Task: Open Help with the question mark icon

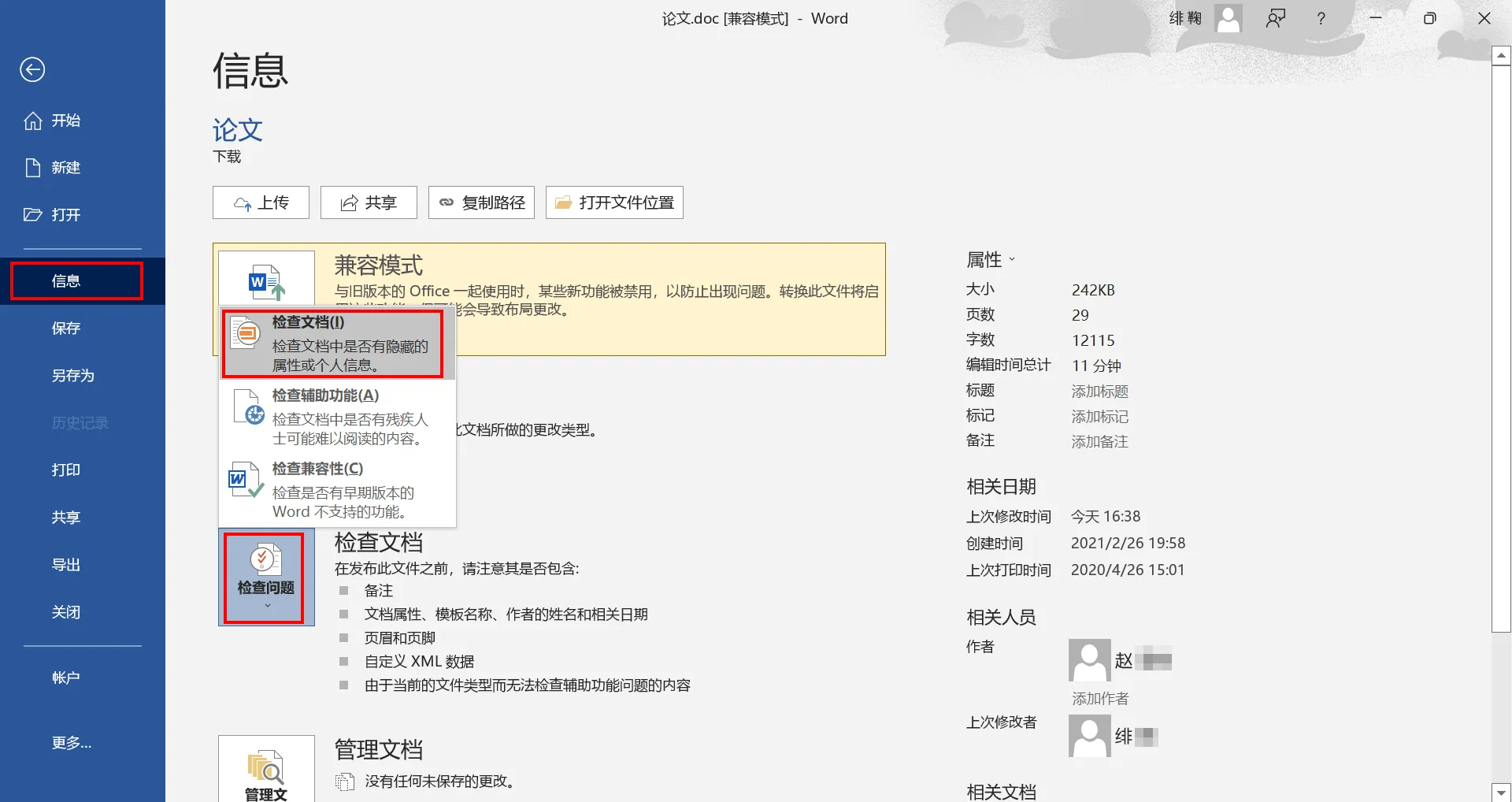Action: (1321, 18)
